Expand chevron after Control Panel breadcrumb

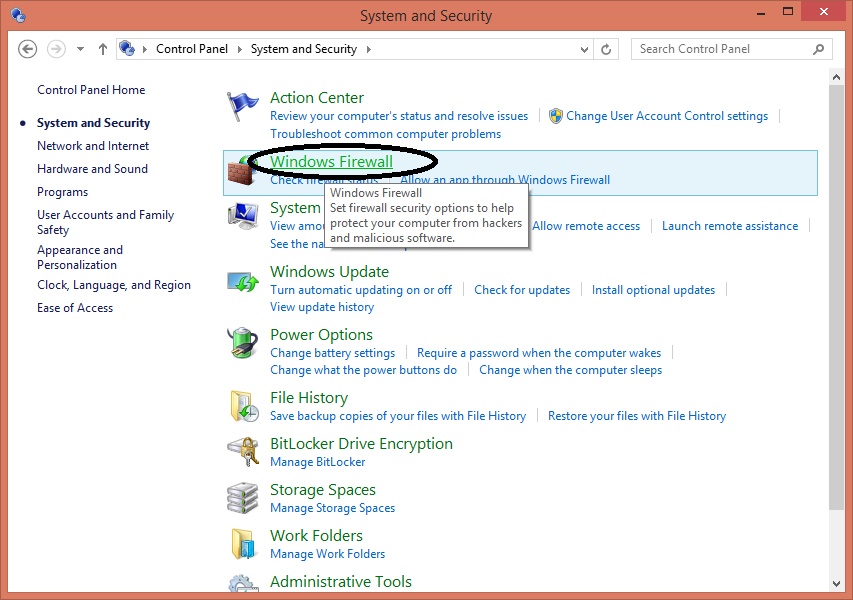click(239, 50)
